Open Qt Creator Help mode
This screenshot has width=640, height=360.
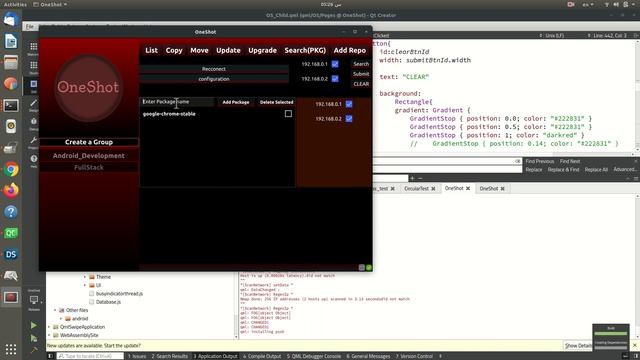pyautogui.click(x=33, y=160)
